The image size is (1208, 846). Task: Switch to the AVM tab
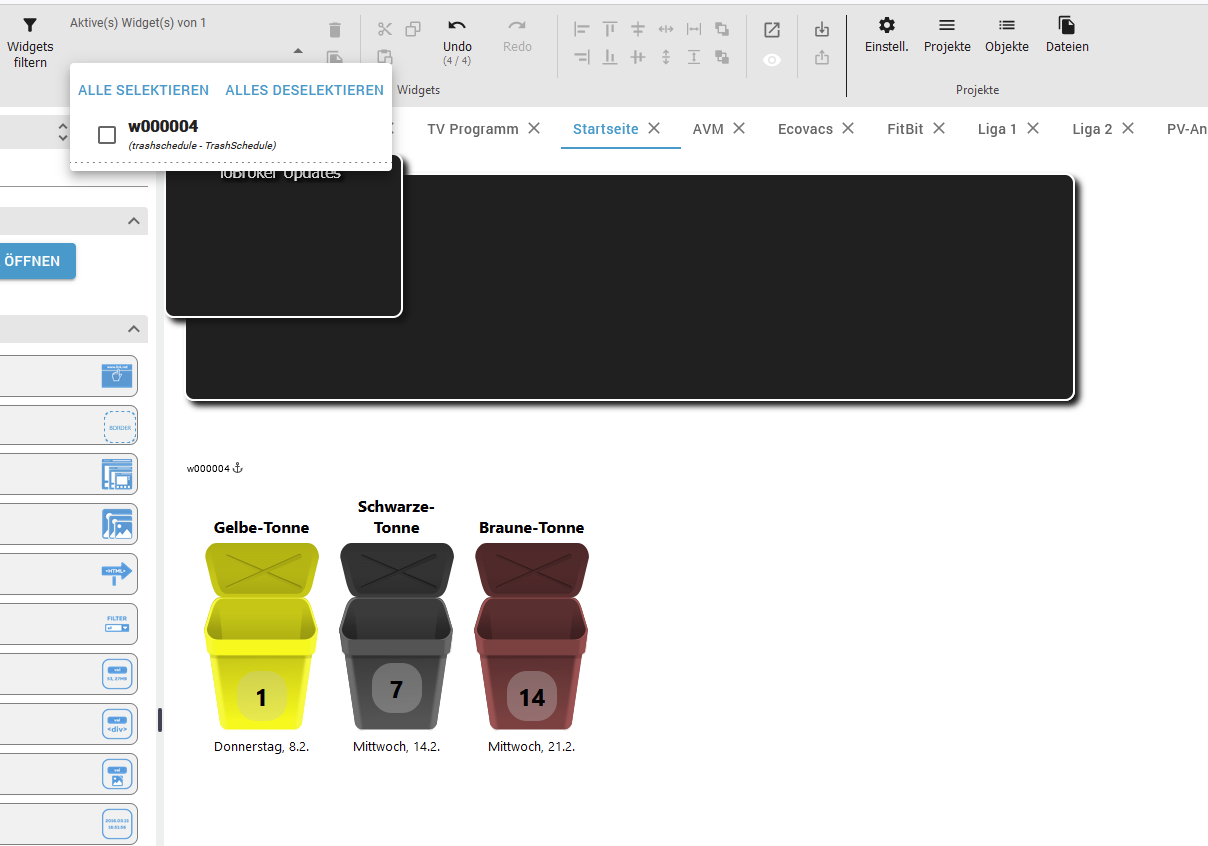click(708, 129)
